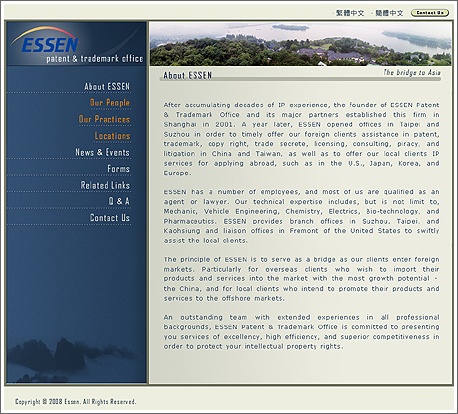458x414 pixels.
Task: Click the bridge to Asia tagline
Action: tap(412, 72)
